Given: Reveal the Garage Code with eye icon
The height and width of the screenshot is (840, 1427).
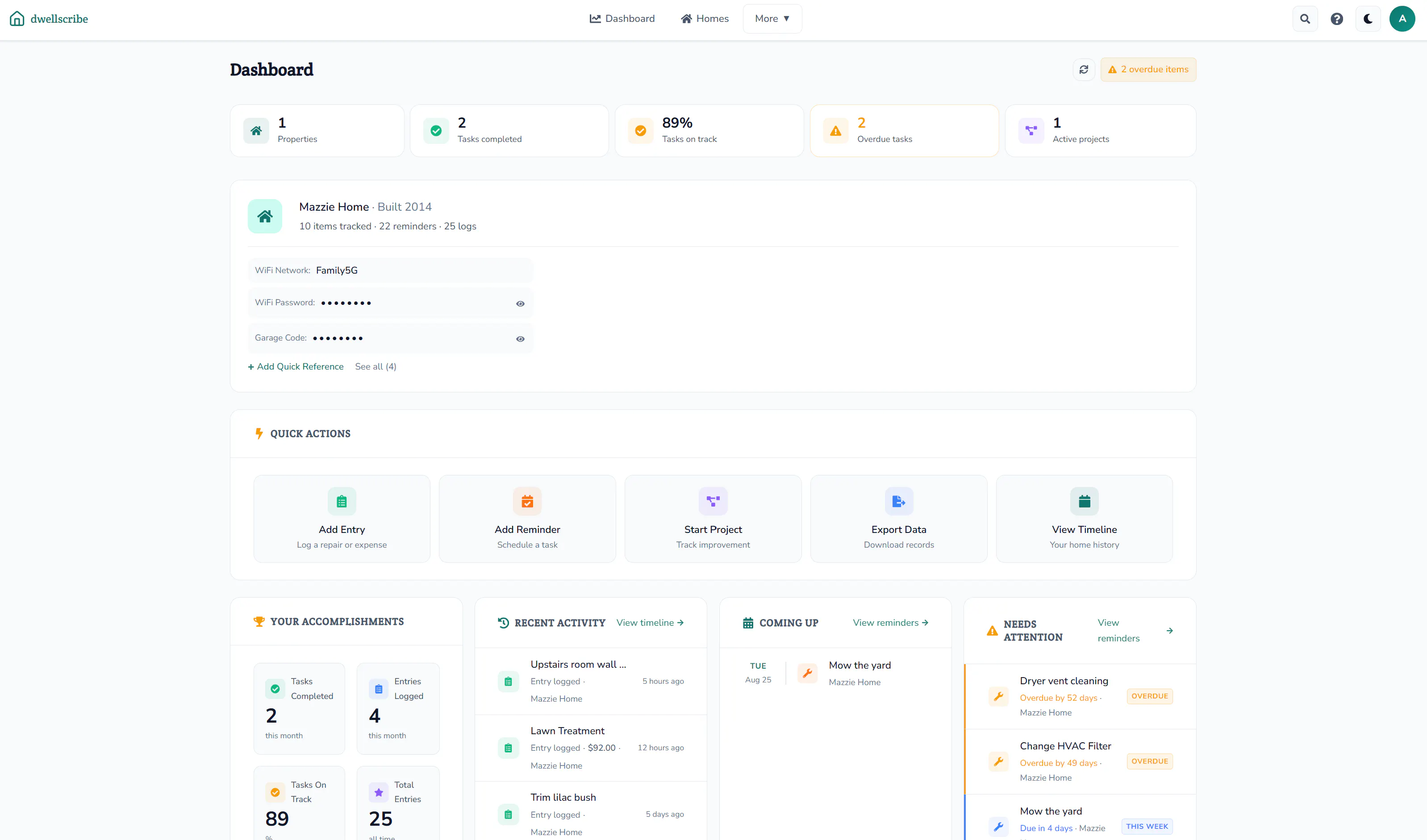Looking at the screenshot, I should point(521,339).
